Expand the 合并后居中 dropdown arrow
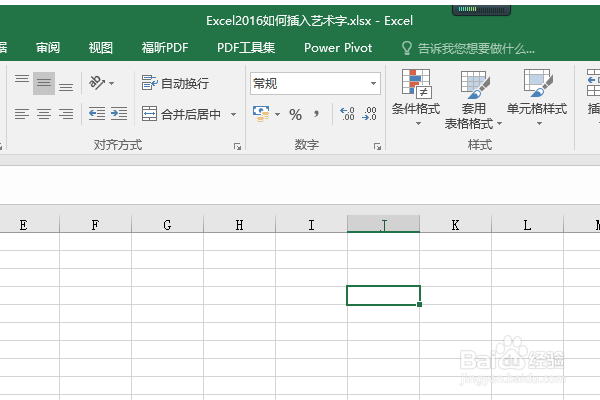Image resolution: width=600 pixels, height=400 pixels. [233, 114]
